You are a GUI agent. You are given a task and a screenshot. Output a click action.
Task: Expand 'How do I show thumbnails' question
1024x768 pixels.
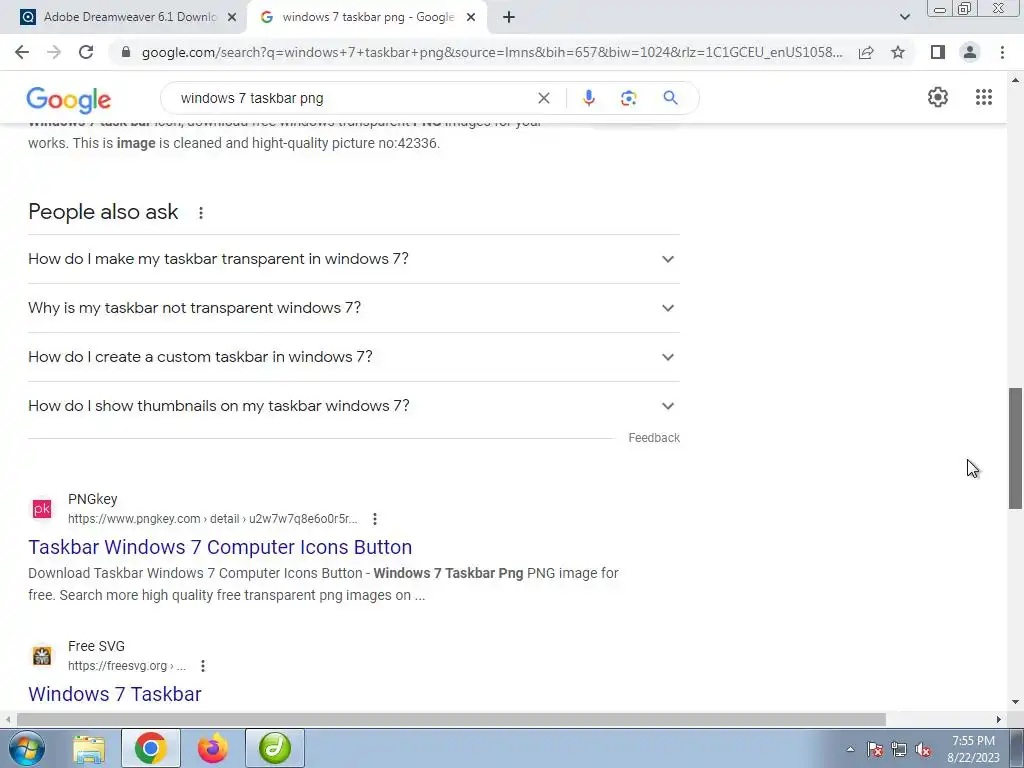point(354,406)
